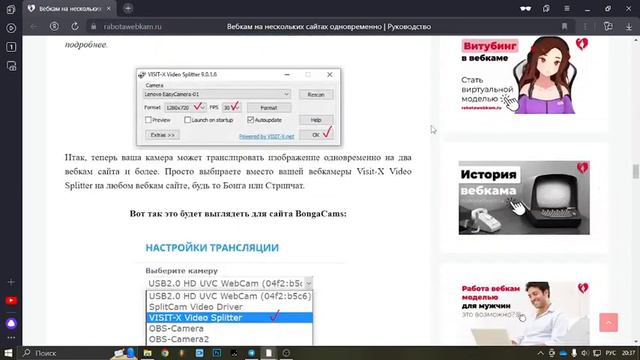Open Photoshop from the taskbar

point(217,353)
